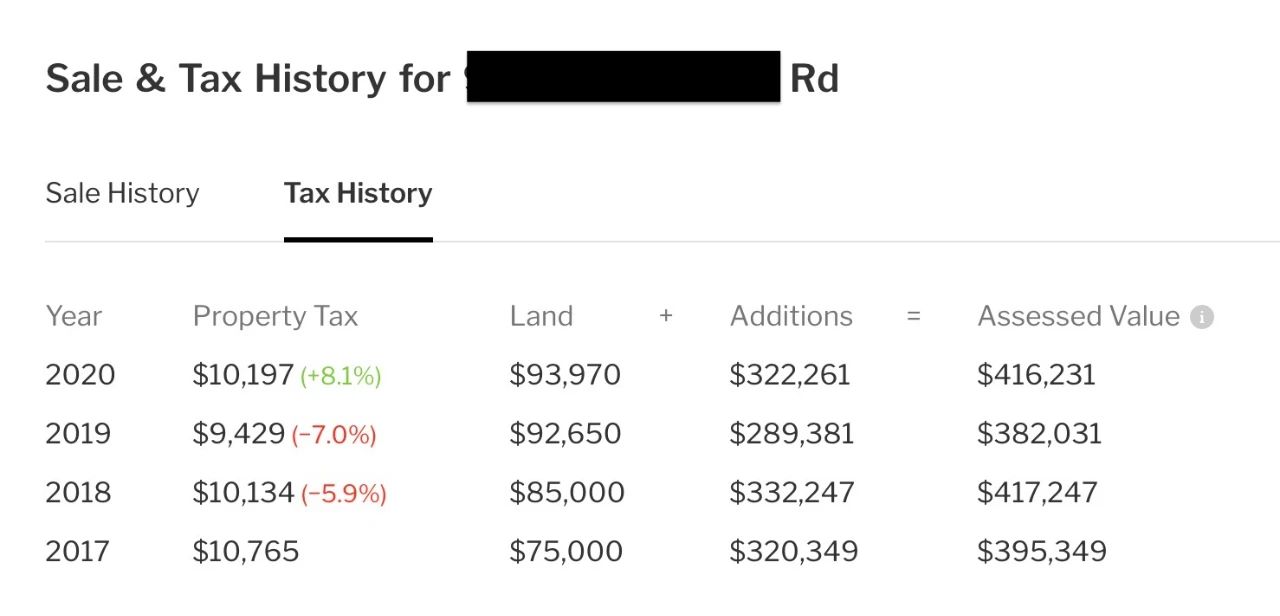This screenshot has height=616, width=1280.
Task: Click the Property Tax column header
Action: pos(275,316)
